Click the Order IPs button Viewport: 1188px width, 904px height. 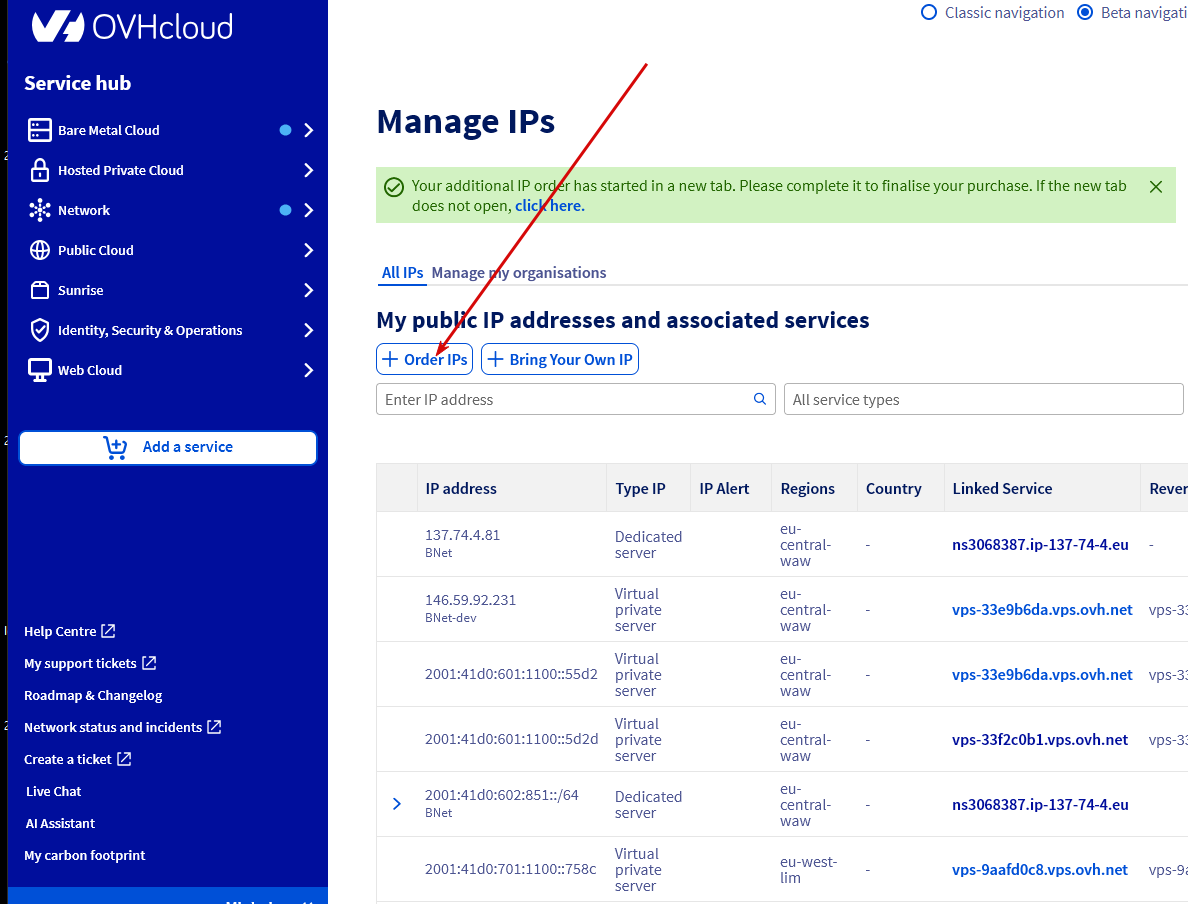(x=424, y=359)
